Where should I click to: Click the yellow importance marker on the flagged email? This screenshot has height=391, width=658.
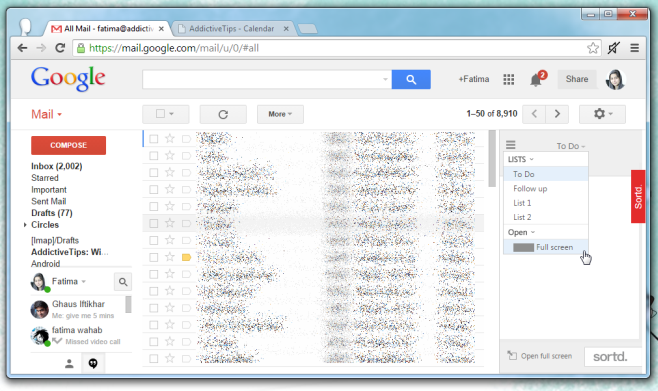(x=186, y=257)
